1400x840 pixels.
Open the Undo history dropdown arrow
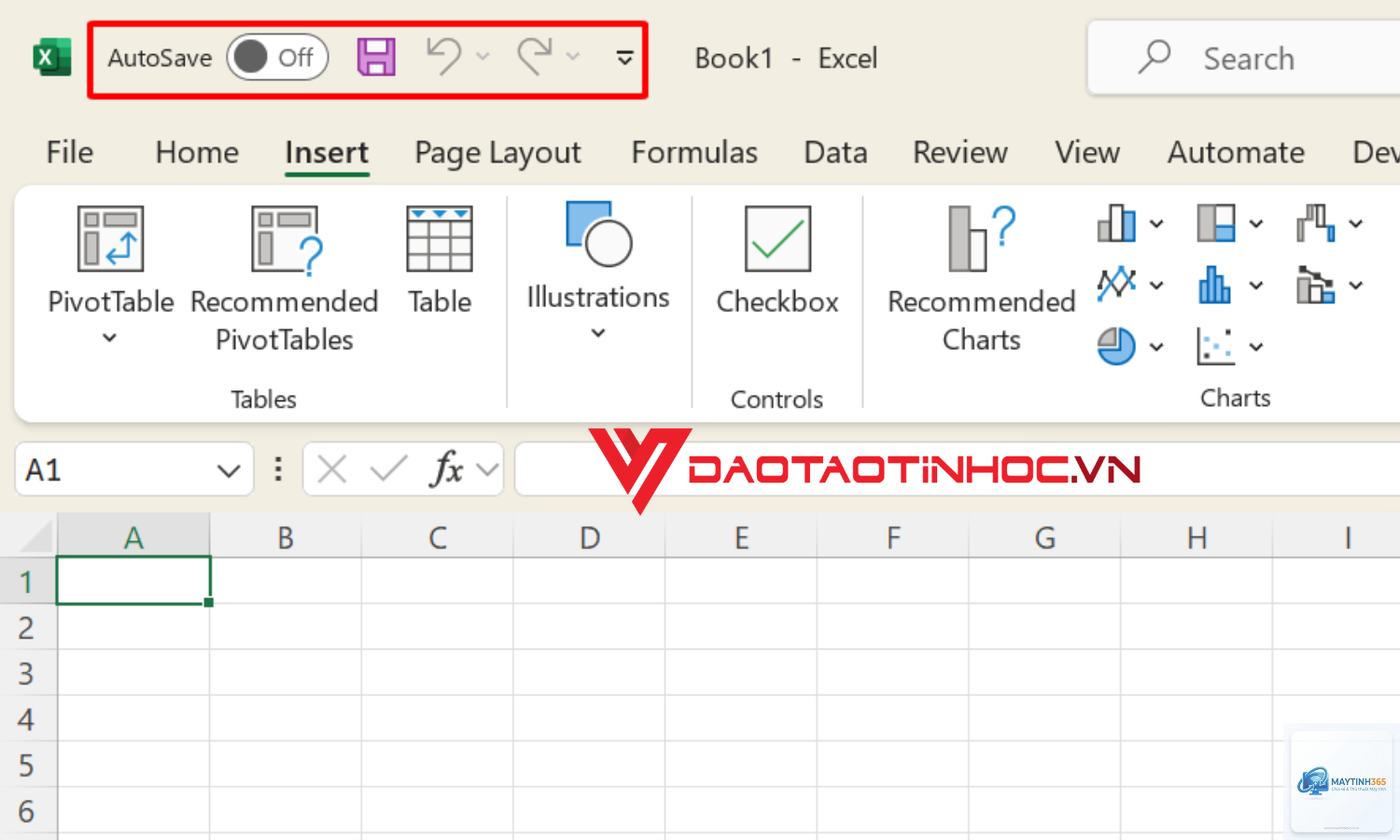tap(483, 57)
